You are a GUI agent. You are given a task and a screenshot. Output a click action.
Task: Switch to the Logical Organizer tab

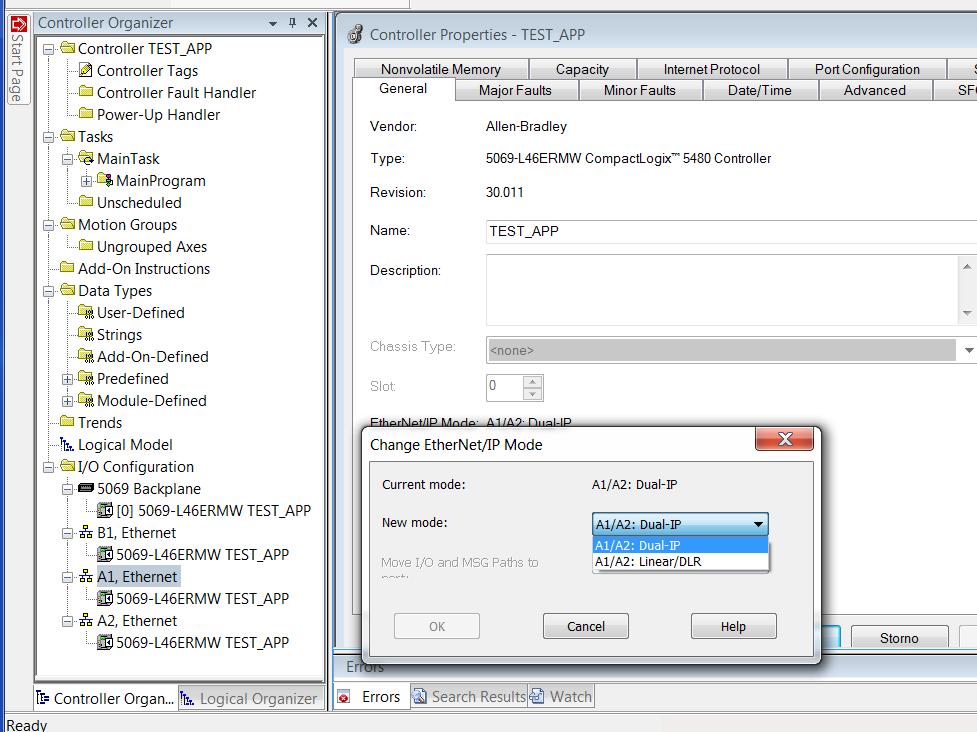click(x=251, y=698)
